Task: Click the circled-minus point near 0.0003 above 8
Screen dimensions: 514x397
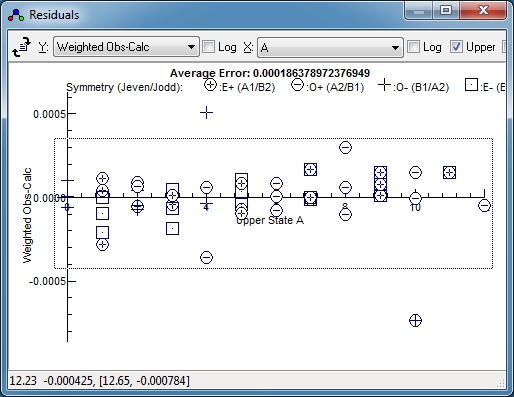Action: [x=345, y=147]
